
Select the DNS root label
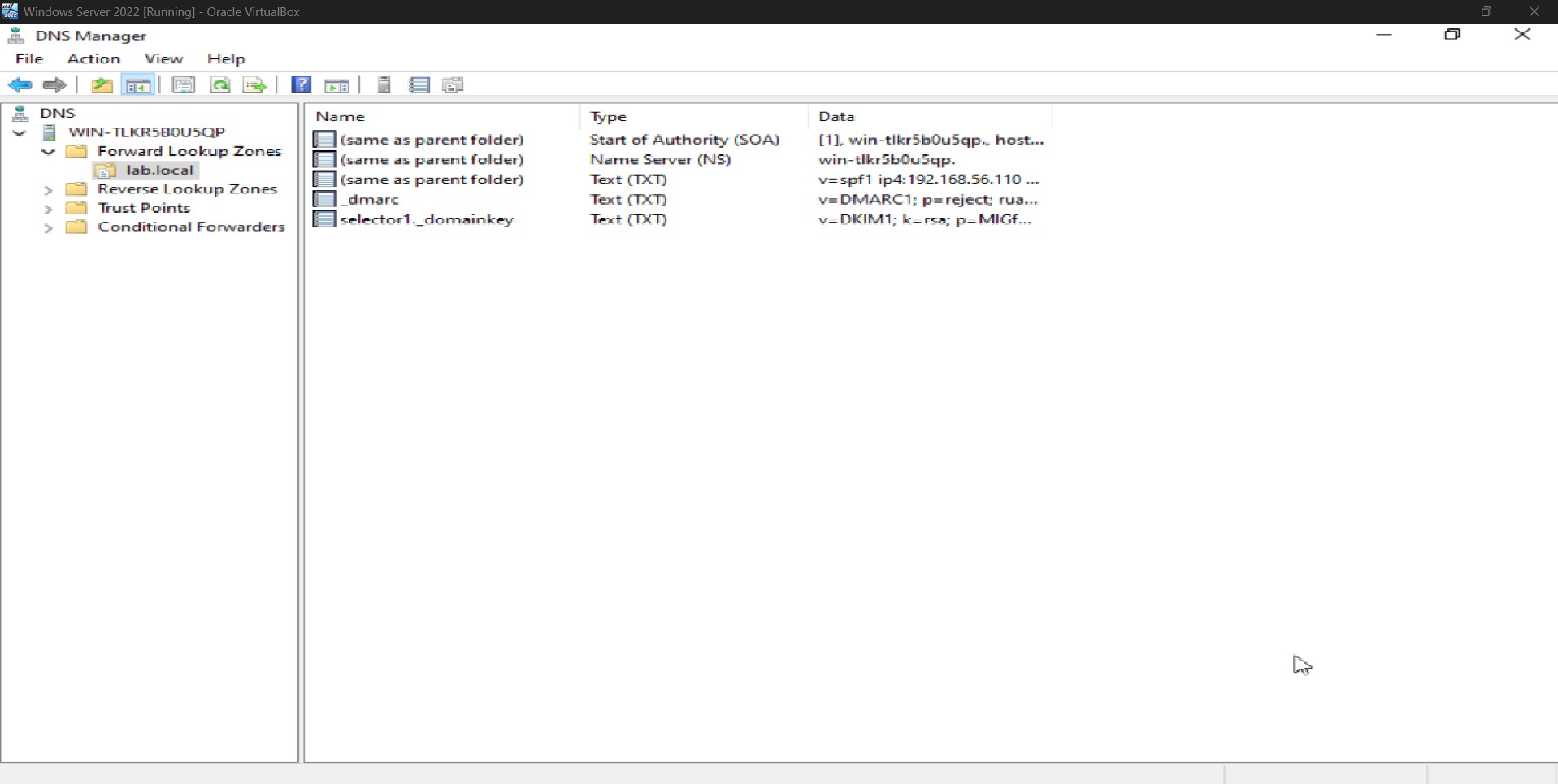pos(58,113)
